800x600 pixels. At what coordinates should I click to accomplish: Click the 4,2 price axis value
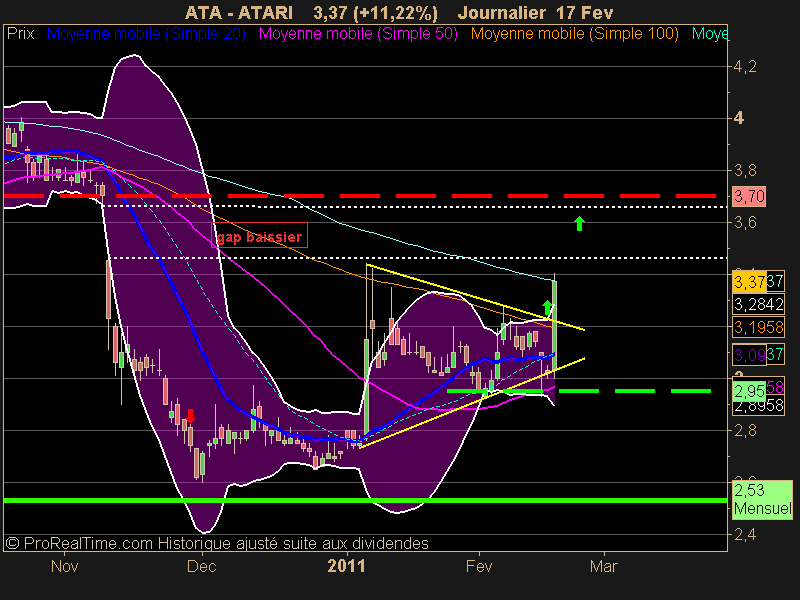(745, 66)
